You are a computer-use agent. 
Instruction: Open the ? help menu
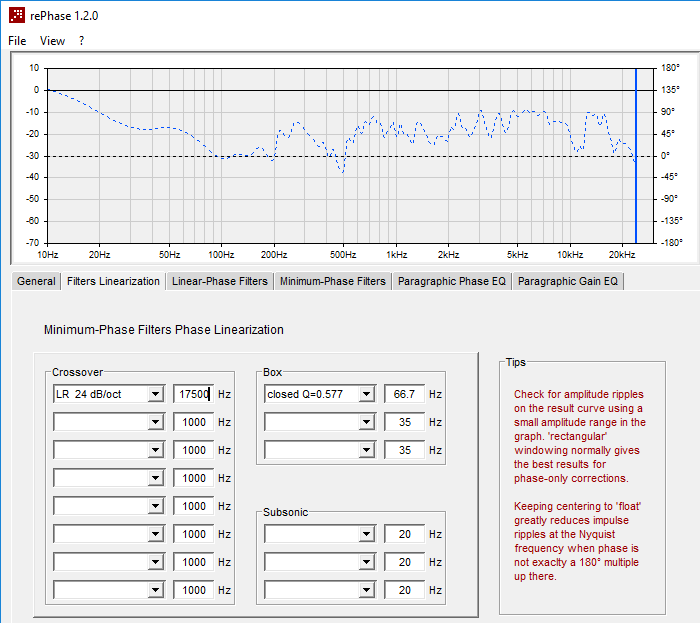(81, 41)
